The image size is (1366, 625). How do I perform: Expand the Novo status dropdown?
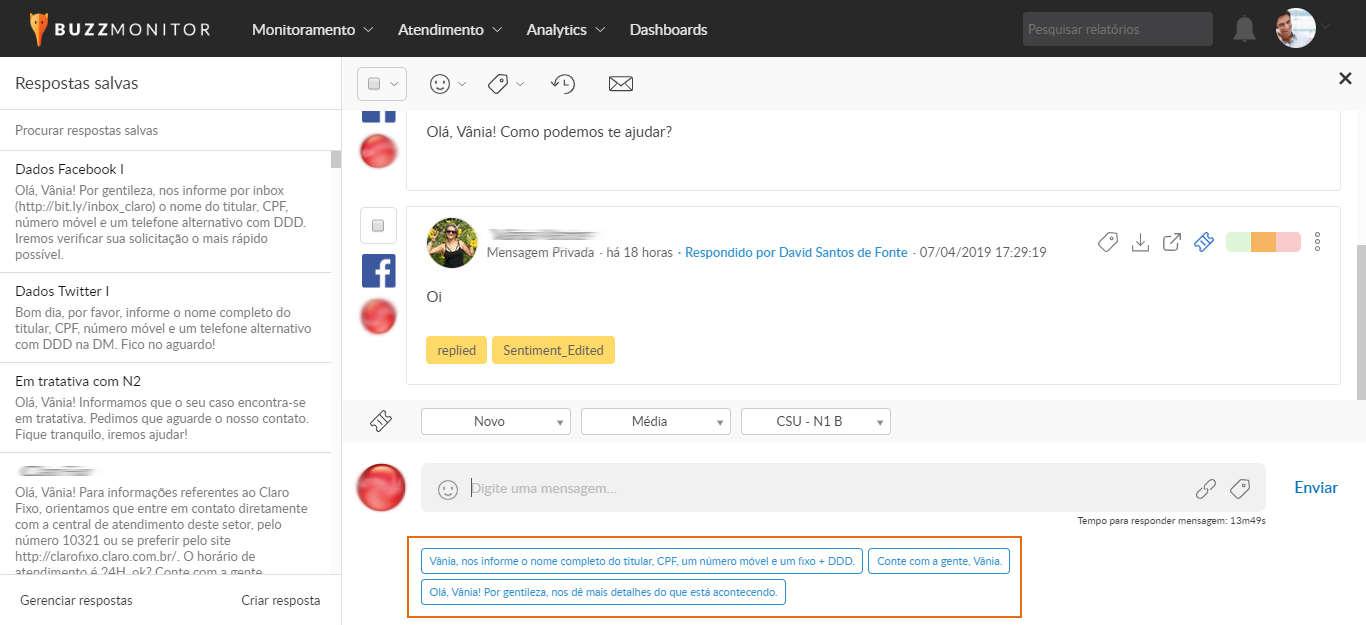[495, 422]
